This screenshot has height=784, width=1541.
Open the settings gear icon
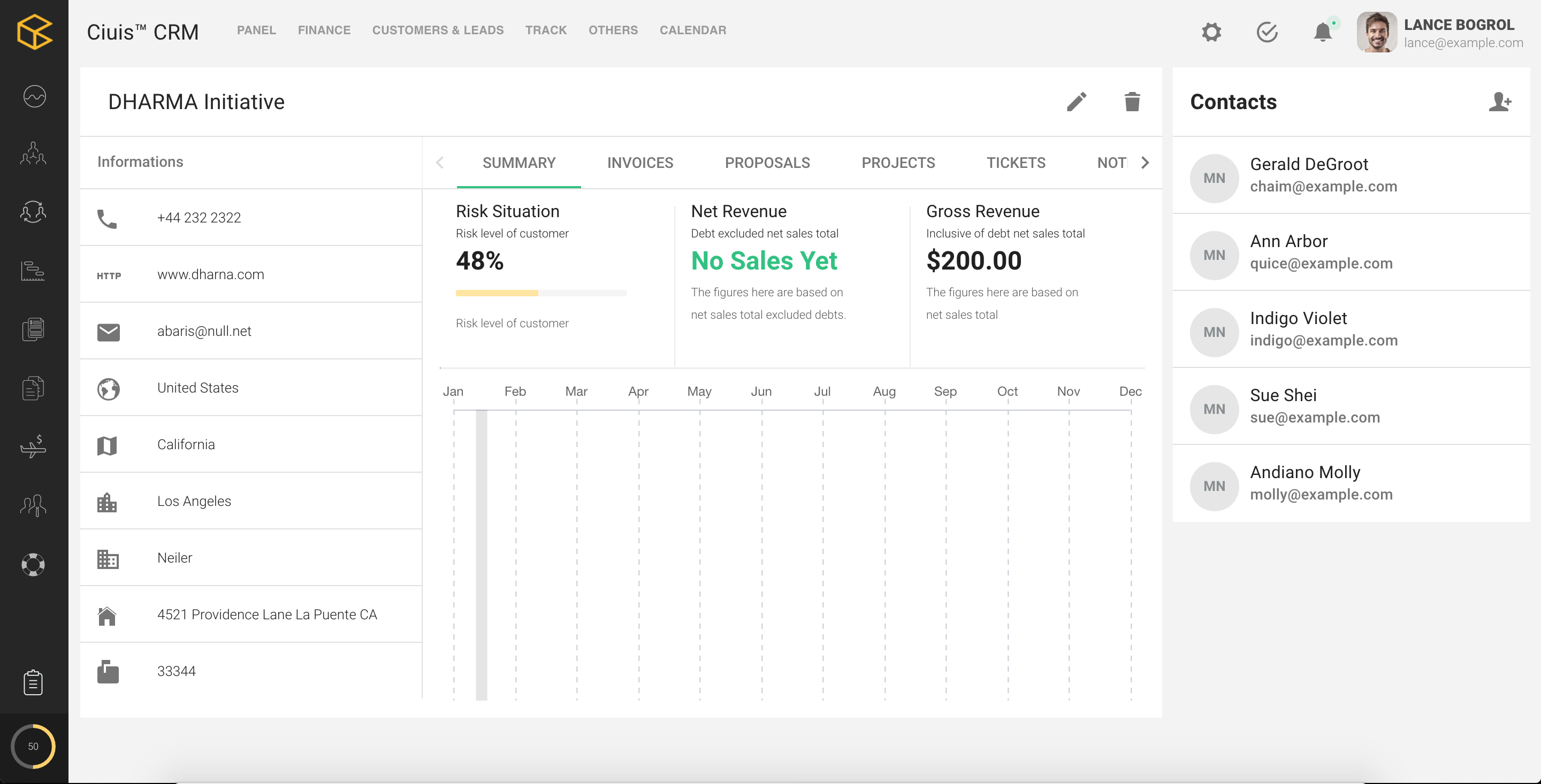click(1211, 32)
